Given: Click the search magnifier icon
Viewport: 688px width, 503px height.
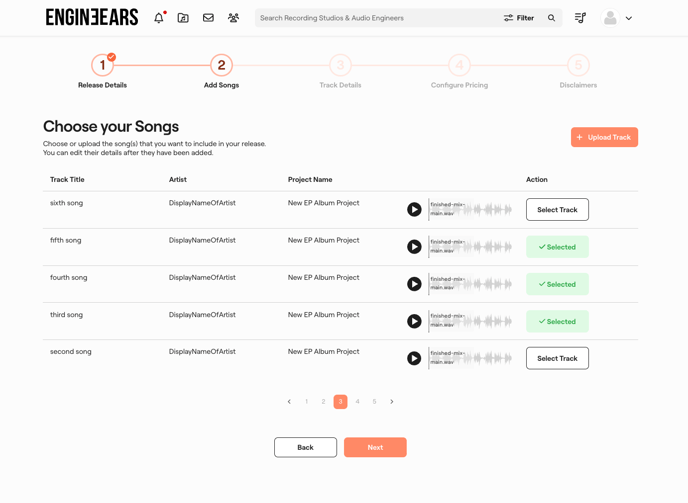Looking at the screenshot, I should click(551, 18).
